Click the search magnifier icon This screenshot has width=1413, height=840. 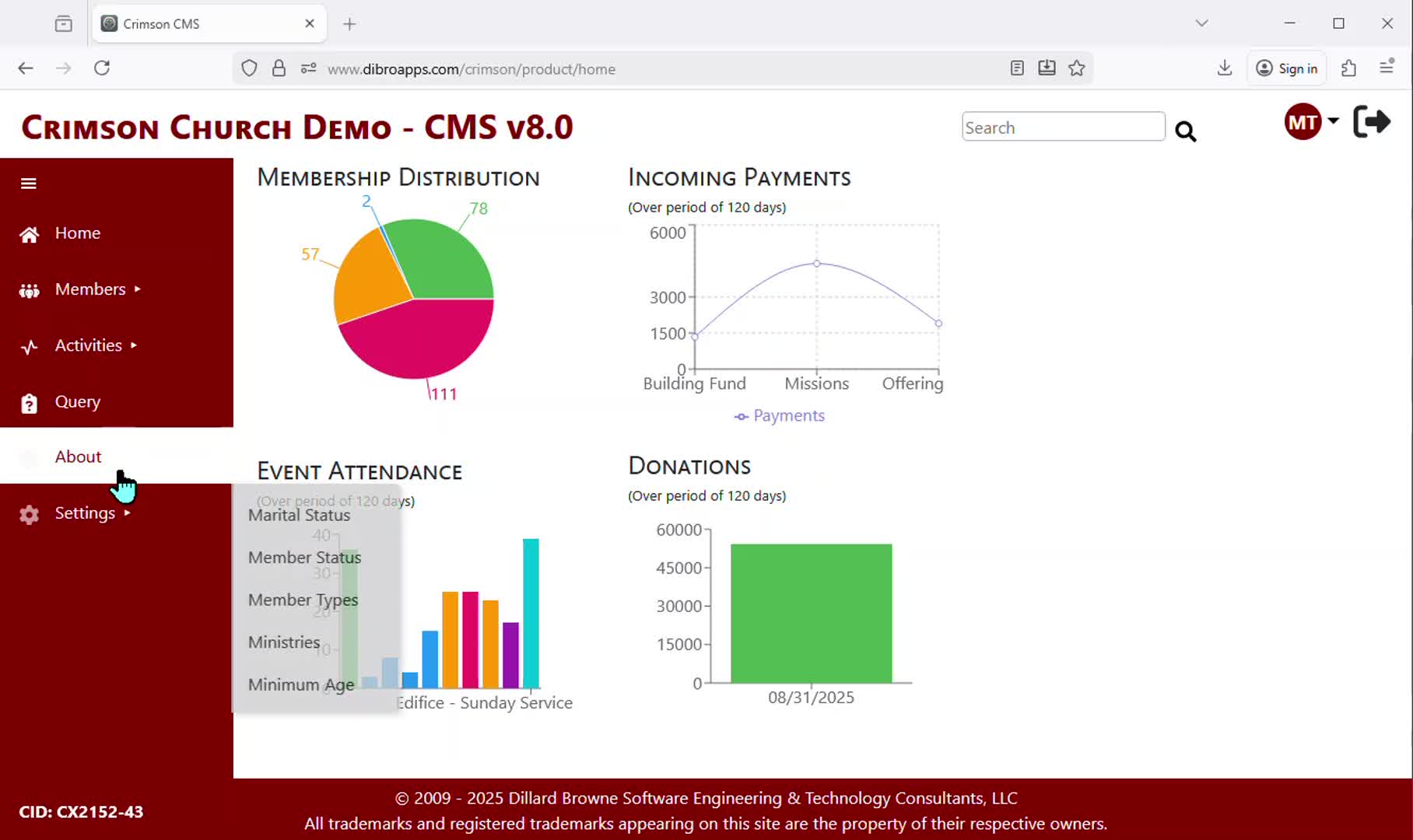coord(1185,131)
